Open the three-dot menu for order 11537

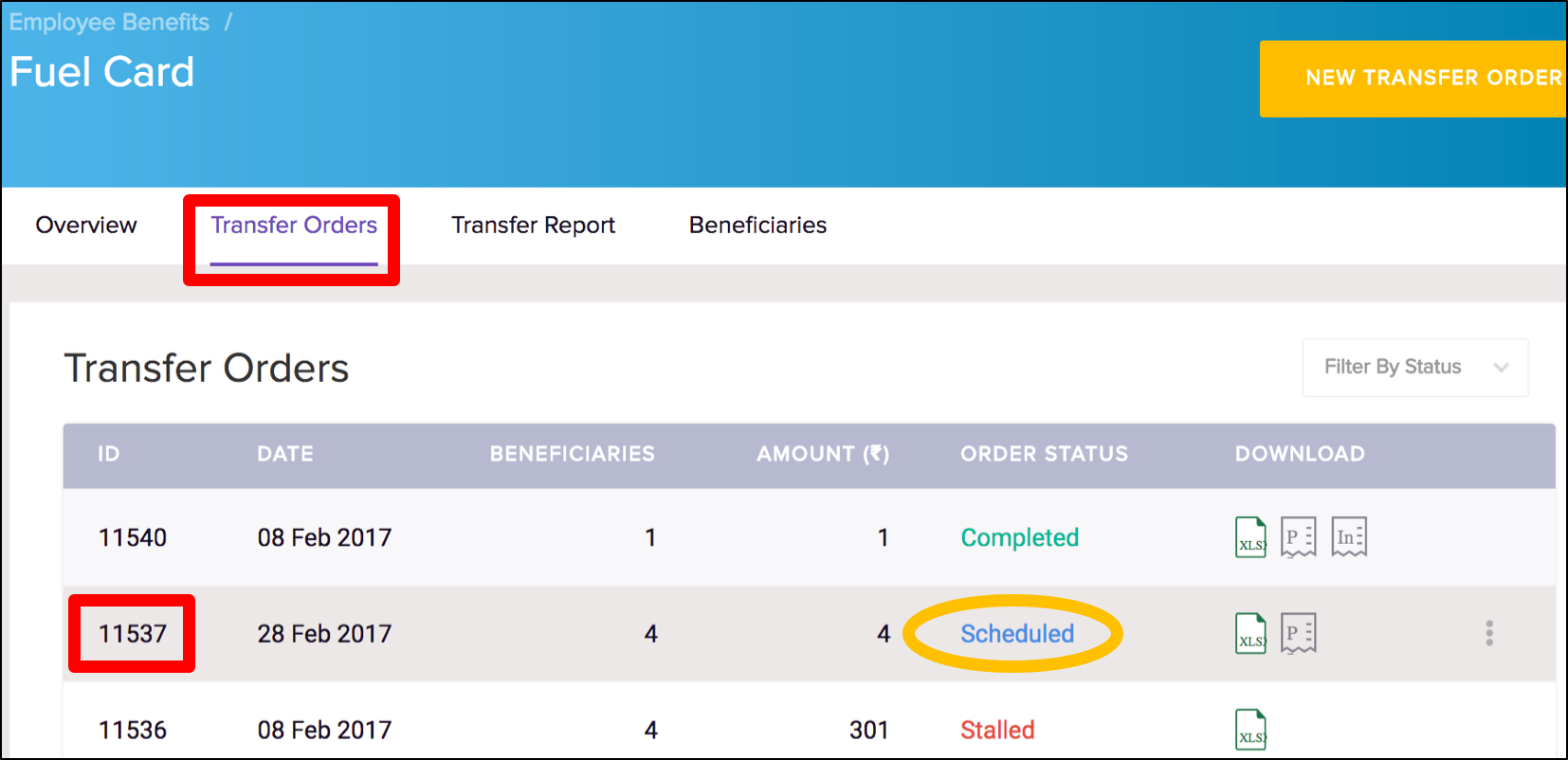click(1489, 633)
